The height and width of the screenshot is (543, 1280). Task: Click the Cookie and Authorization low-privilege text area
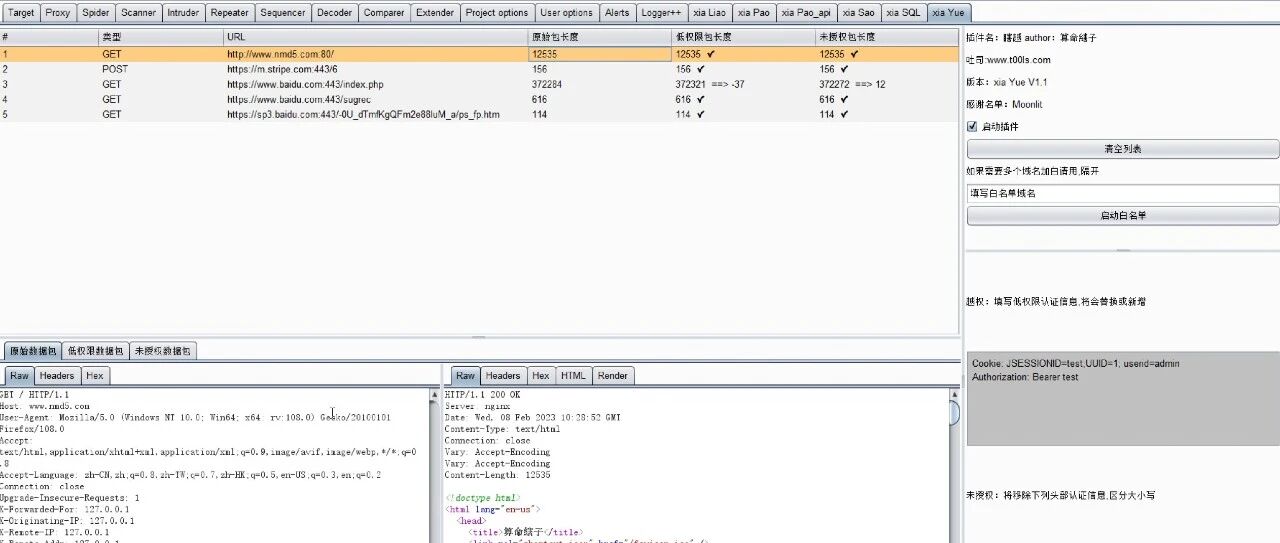coord(1123,398)
